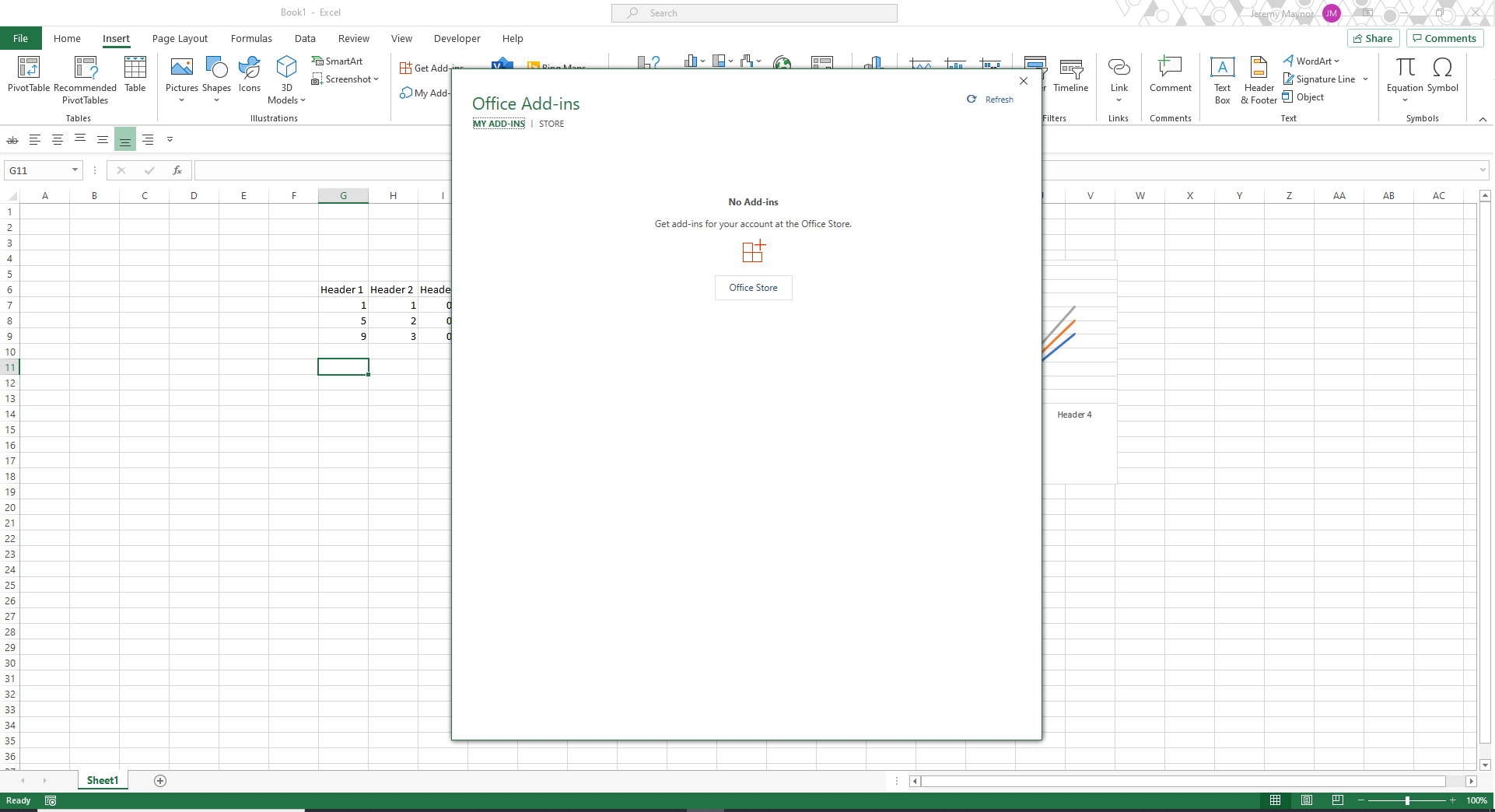Switch to Normal view in status bar
Screen dimensions: 1495x812
tap(1275, 800)
